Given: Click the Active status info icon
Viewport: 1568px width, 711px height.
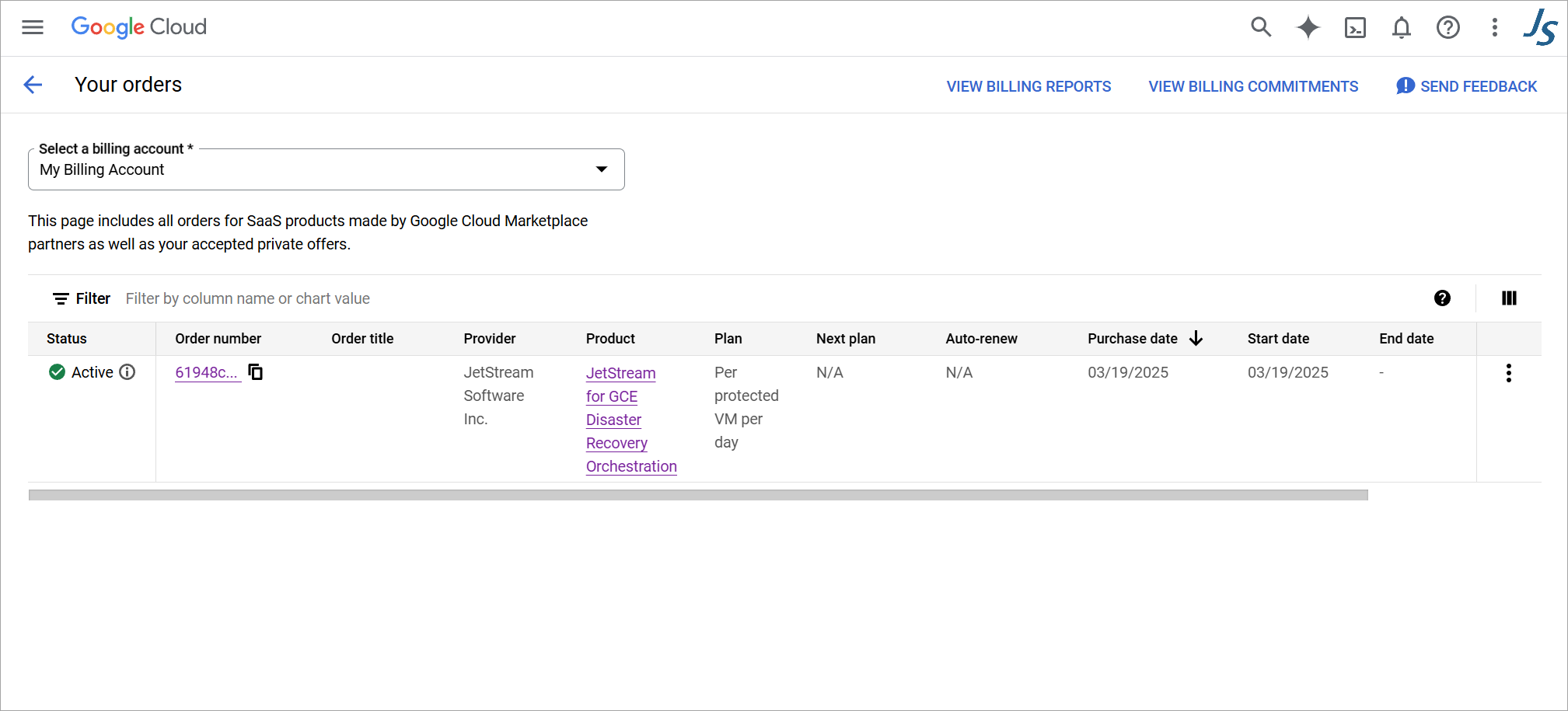Looking at the screenshot, I should [127, 372].
